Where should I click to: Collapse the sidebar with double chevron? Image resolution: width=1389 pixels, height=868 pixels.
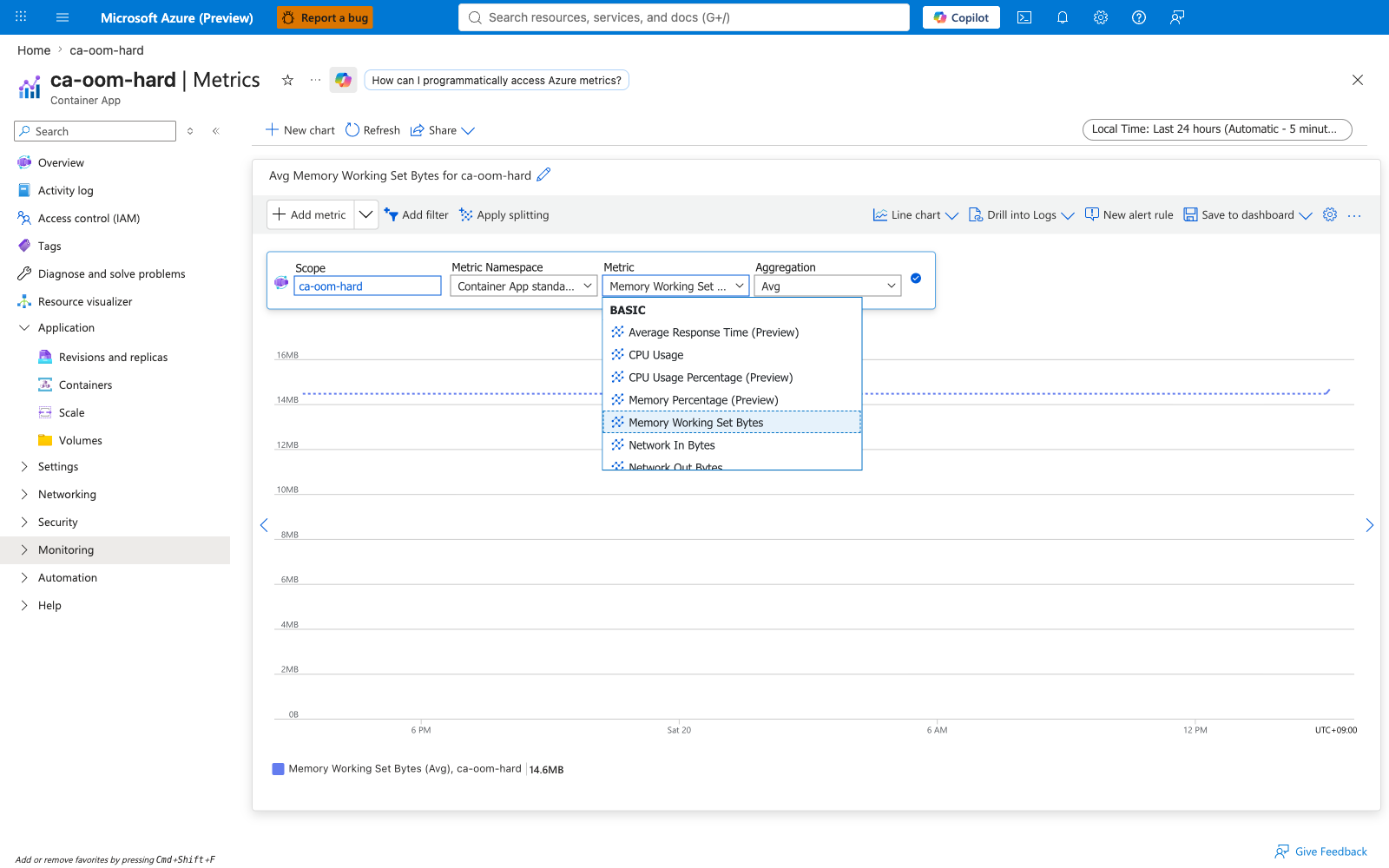click(216, 131)
